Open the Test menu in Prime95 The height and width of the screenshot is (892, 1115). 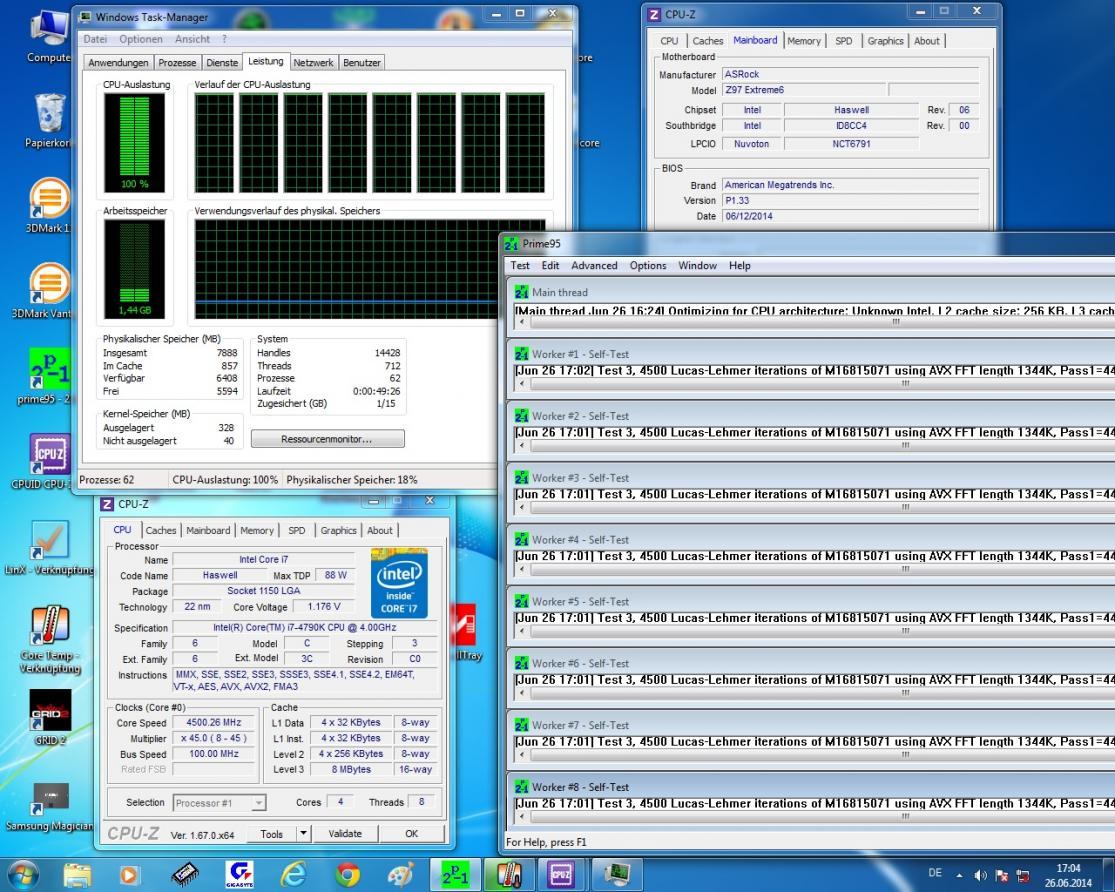[x=520, y=265]
